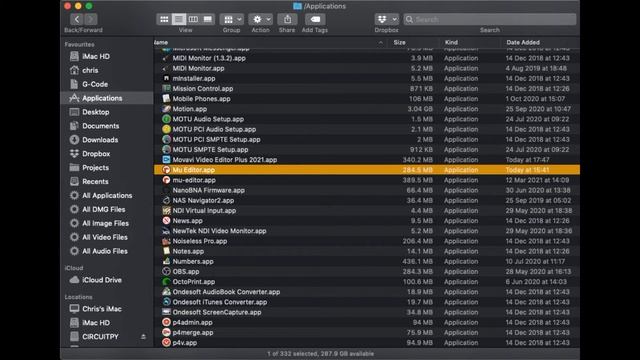Image resolution: width=640 pixels, height=360 pixels.
Task: Sort by the Kind column header
Action: [451, 42]
